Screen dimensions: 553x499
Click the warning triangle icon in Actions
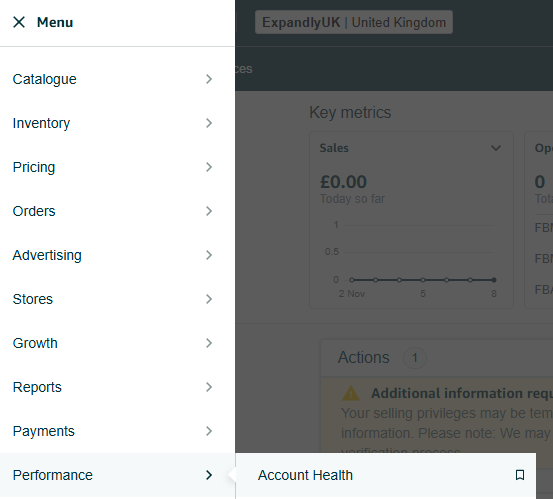click(351, 393)
